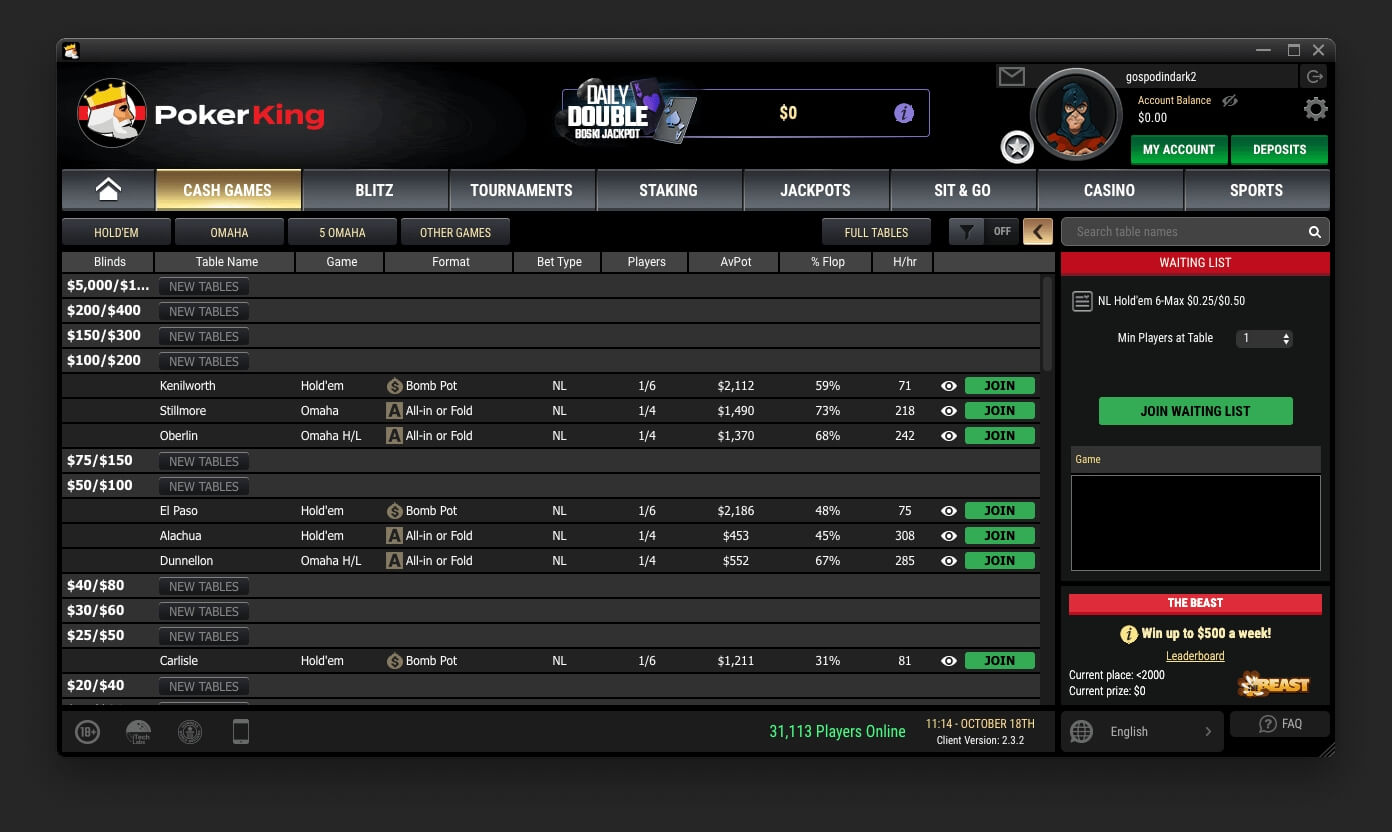Click the star badge near avatar

(x=1017, y=148)
